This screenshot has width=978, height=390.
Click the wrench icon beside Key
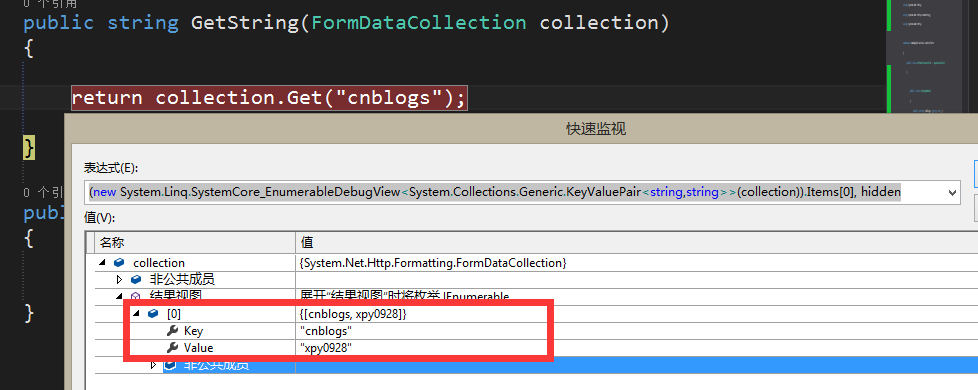pos(173,331)
